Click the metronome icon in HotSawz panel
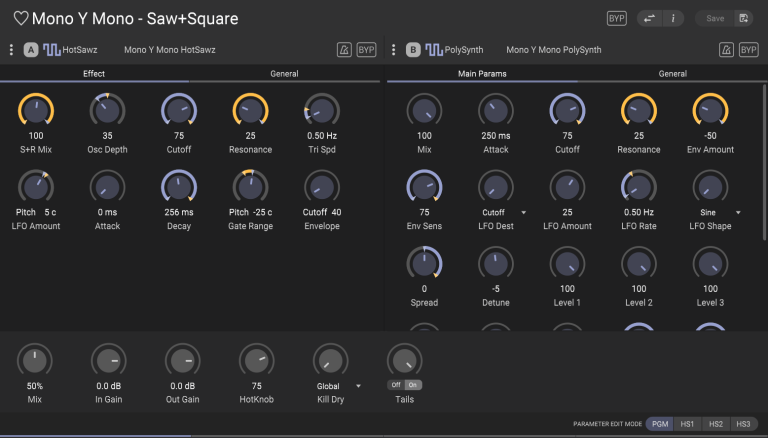This screenshot has height=438, width=768. pos(344,49)
